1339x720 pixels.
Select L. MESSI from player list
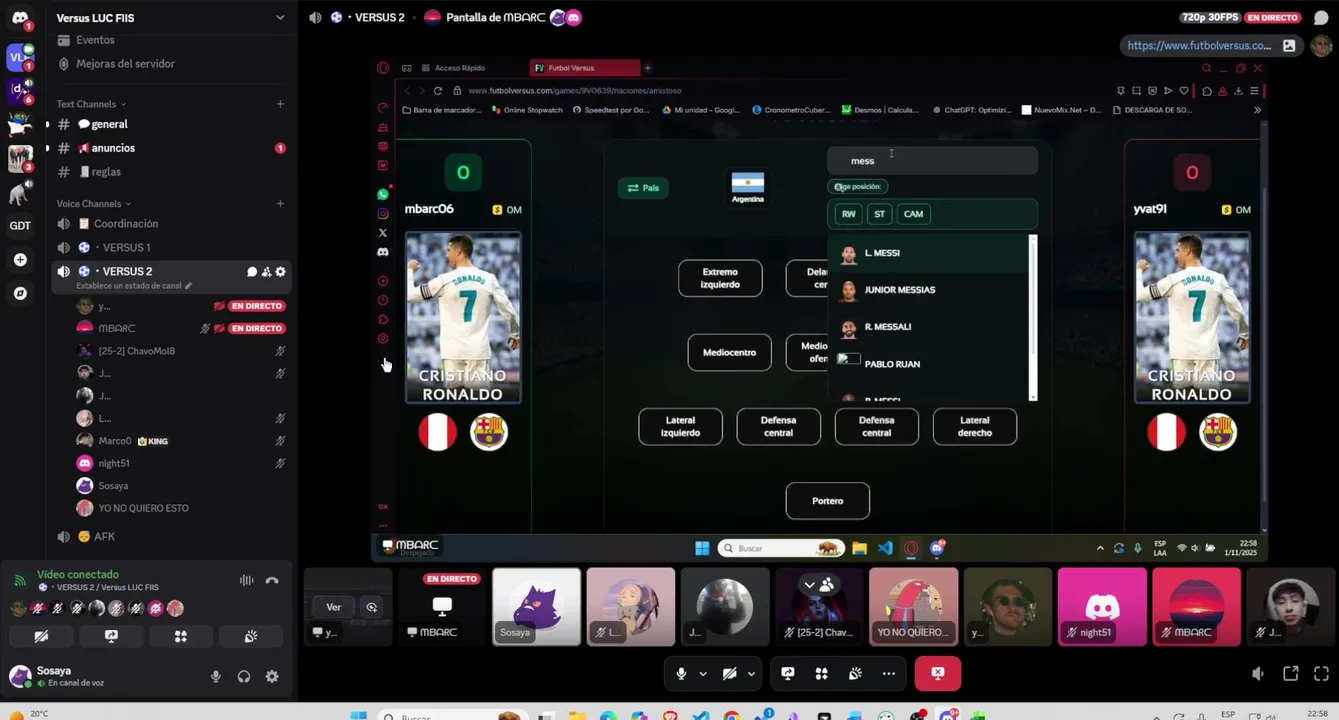[930, 253]
